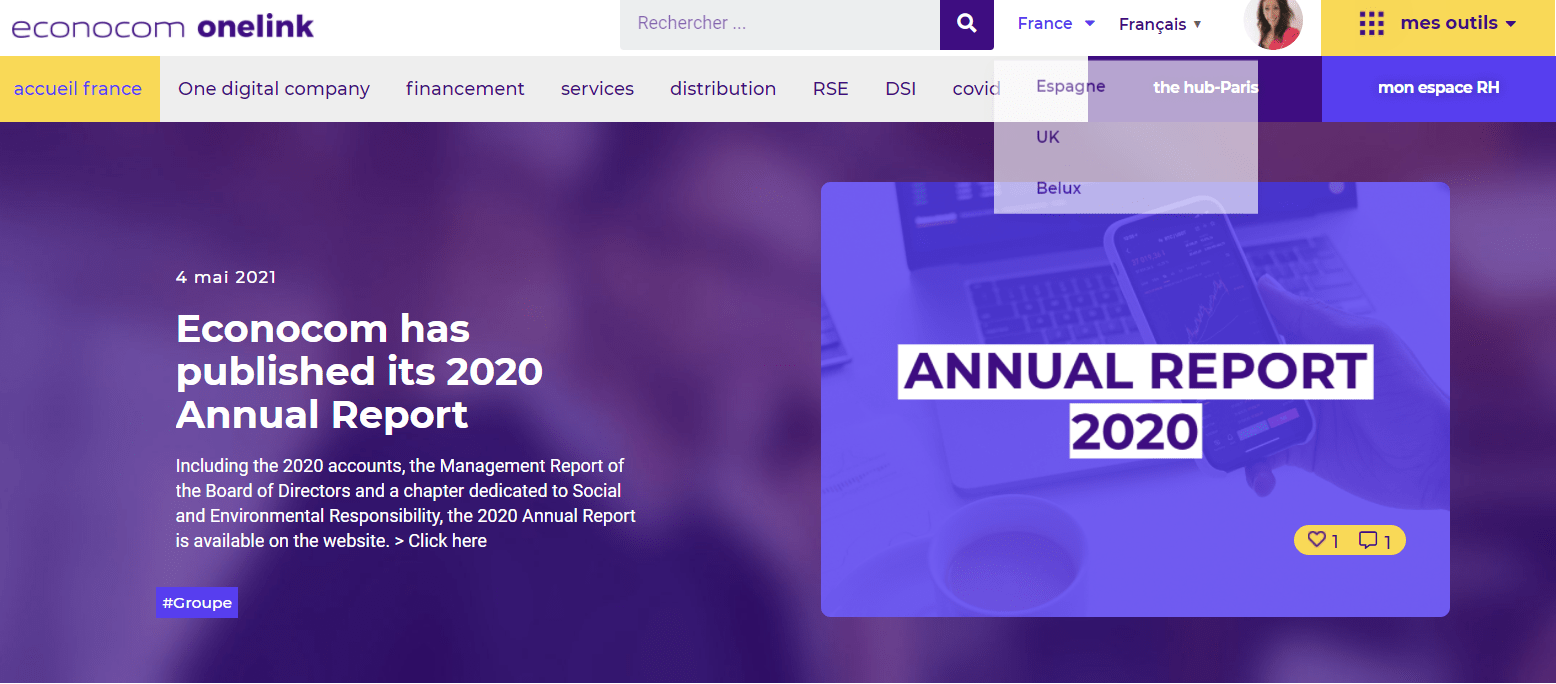
Task: Select Belux from country list
Action: click(1058, 188)
